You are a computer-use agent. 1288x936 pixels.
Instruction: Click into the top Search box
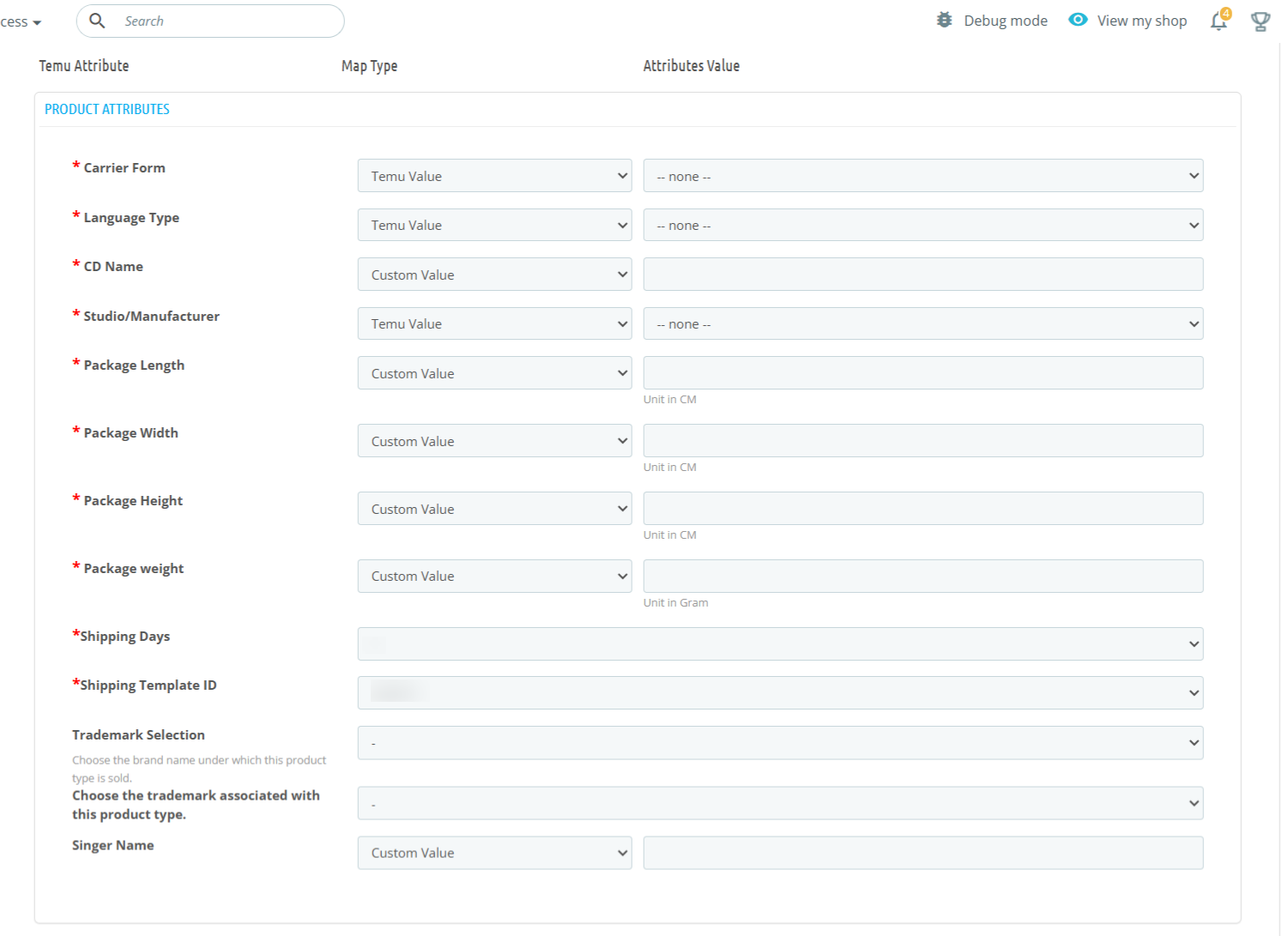(227, 21)
